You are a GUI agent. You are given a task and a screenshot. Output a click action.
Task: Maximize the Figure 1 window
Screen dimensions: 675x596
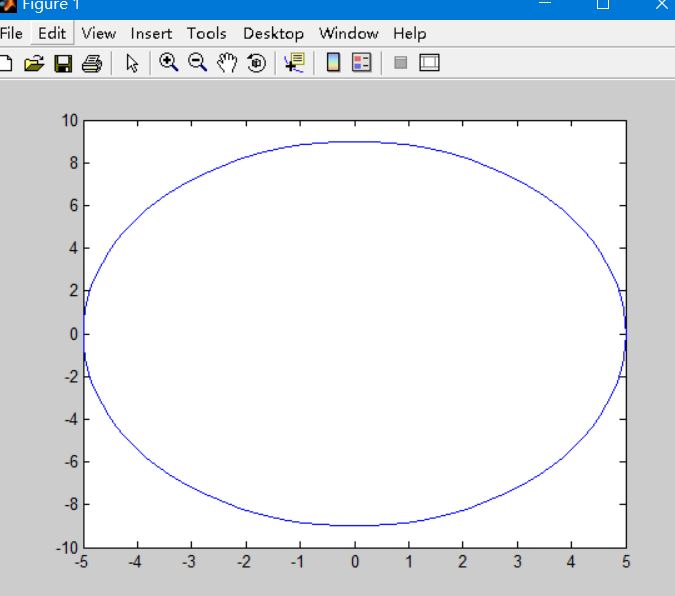tap(603, 4)
